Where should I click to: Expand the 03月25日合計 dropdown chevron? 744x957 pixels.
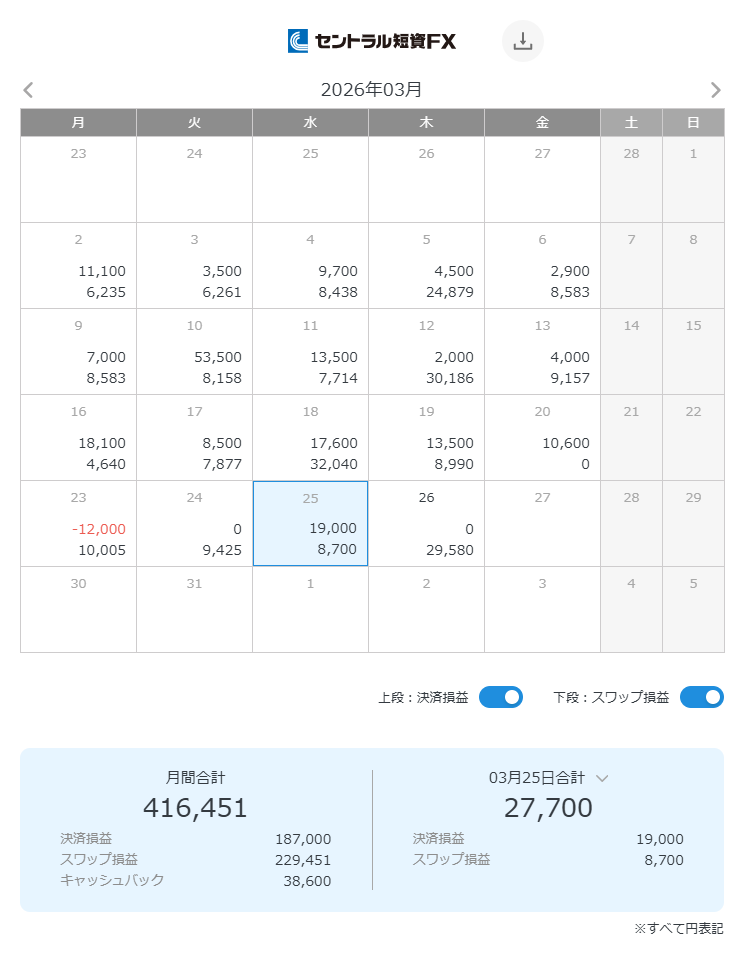pos(602,778)
